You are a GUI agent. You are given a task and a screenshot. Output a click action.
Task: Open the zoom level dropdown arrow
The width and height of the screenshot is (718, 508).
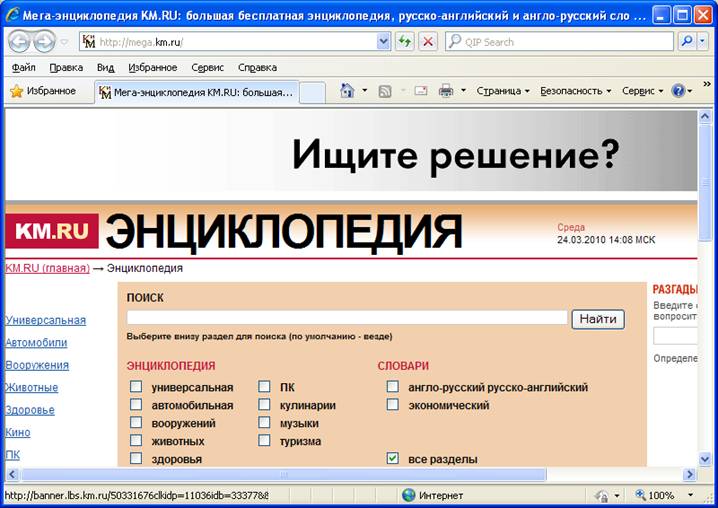[x=691, y=495]
